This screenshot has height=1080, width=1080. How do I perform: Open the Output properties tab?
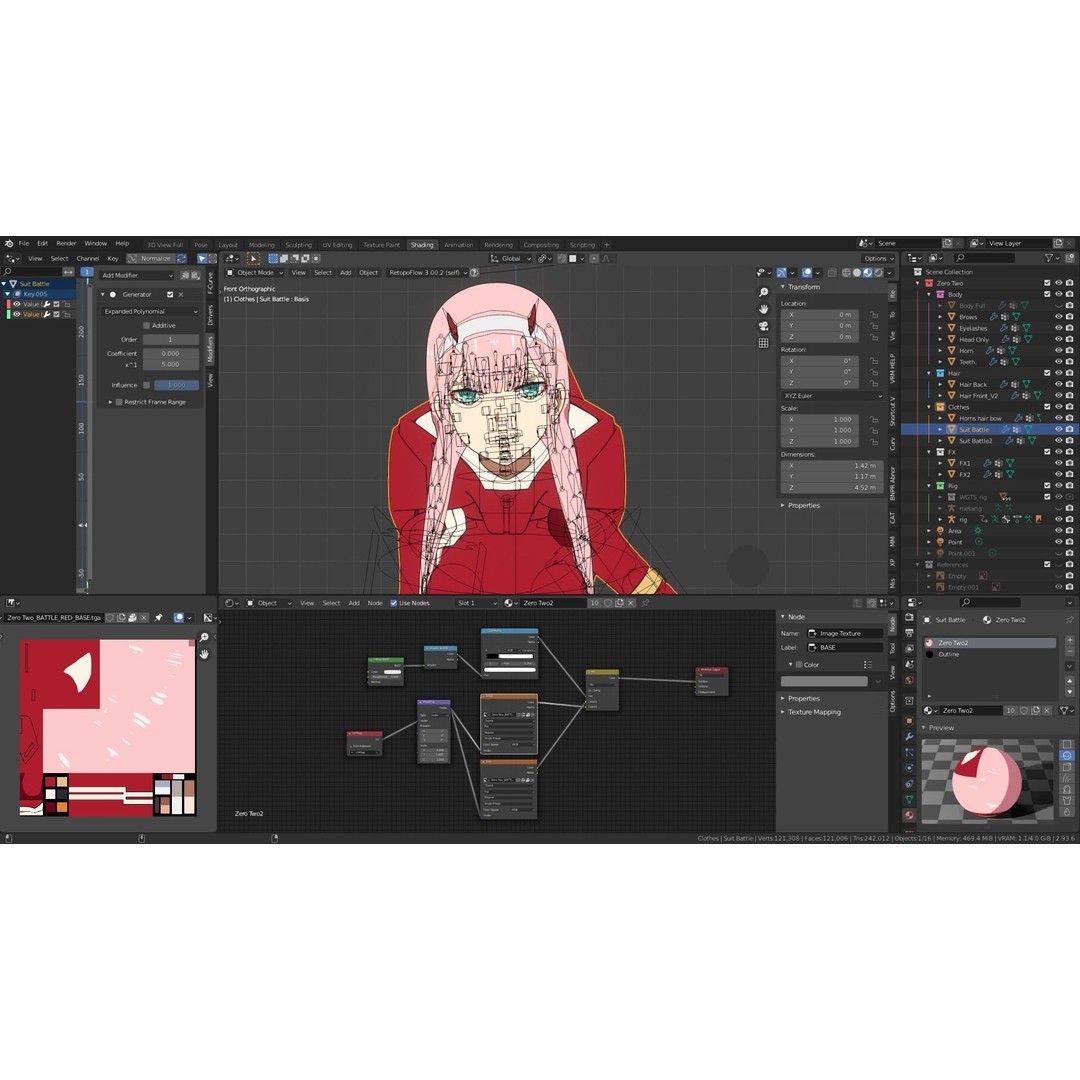pyautogui.click(x=909, y=633)
